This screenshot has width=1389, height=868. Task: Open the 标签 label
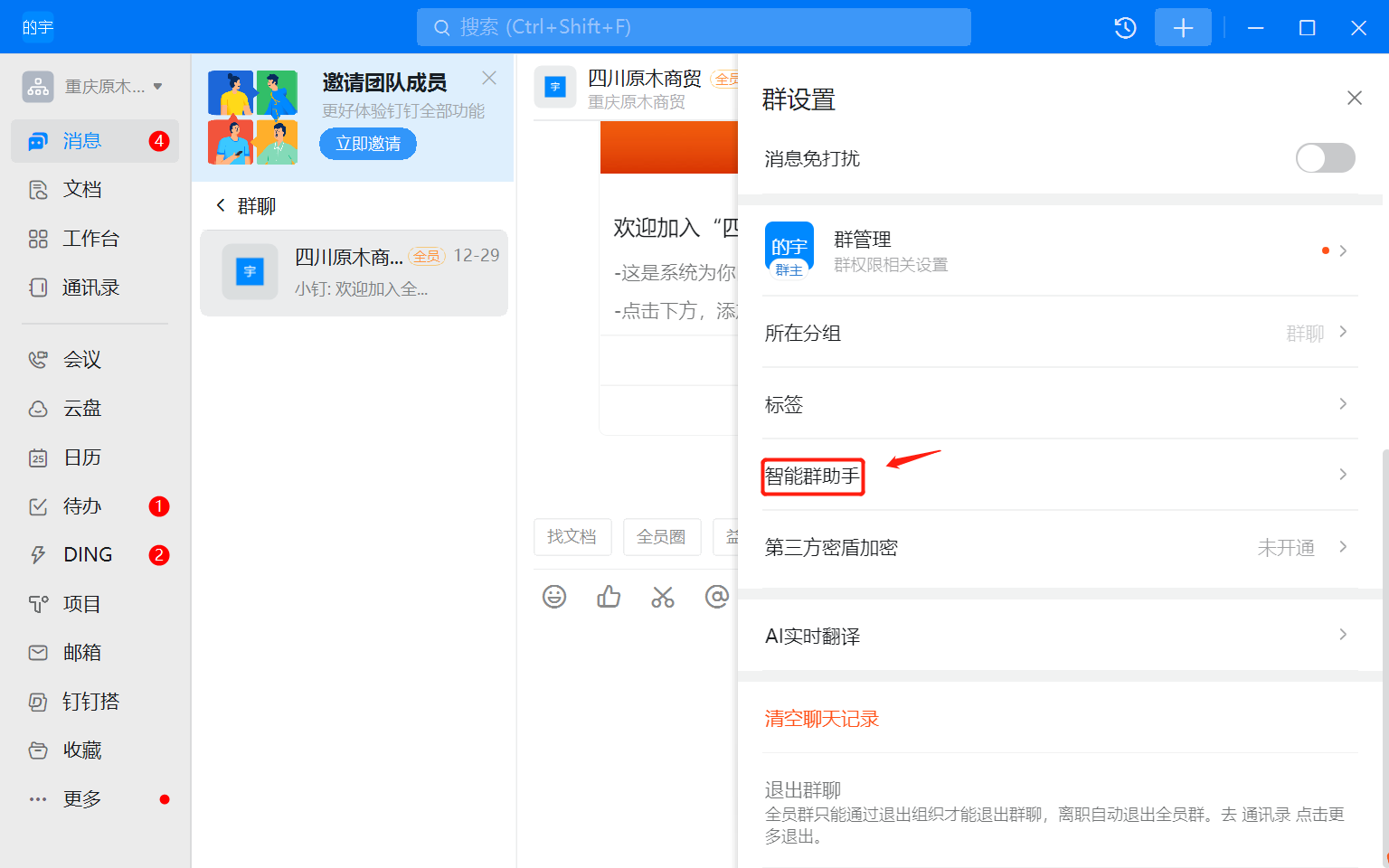(784, 405)
